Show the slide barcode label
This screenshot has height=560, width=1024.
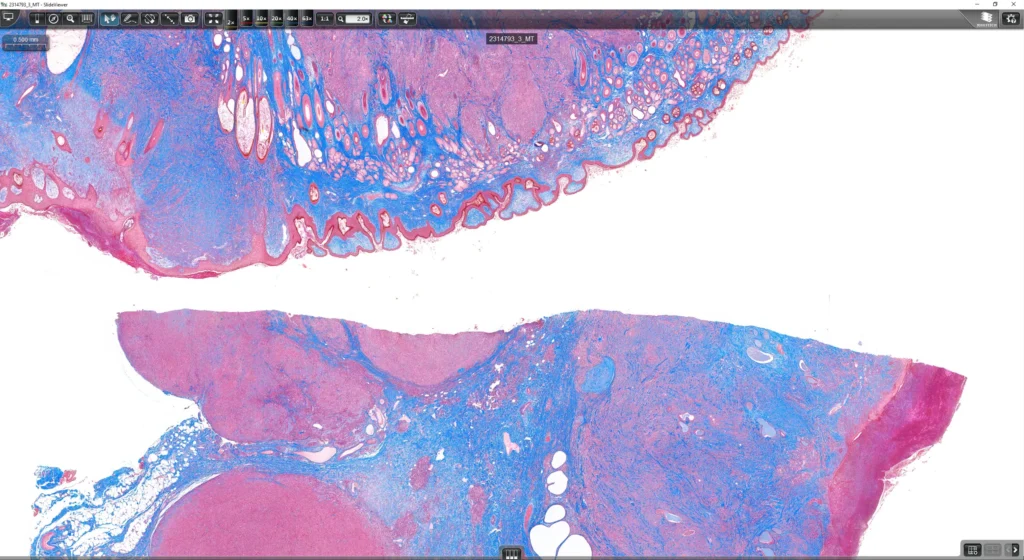[x=86, y=19]
